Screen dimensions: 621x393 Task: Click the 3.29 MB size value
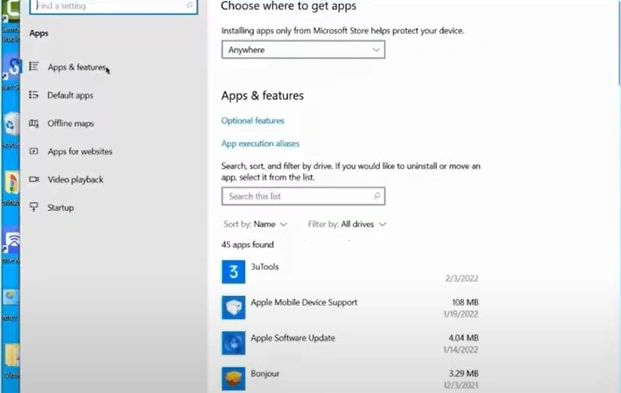(x=463, y=374)
